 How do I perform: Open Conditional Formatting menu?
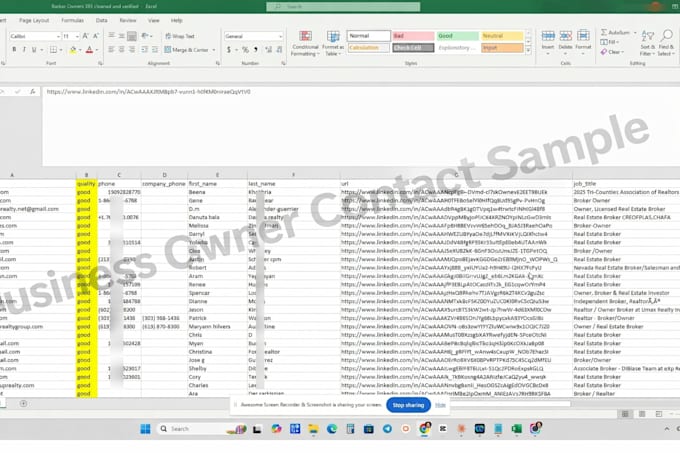(305, 43)
